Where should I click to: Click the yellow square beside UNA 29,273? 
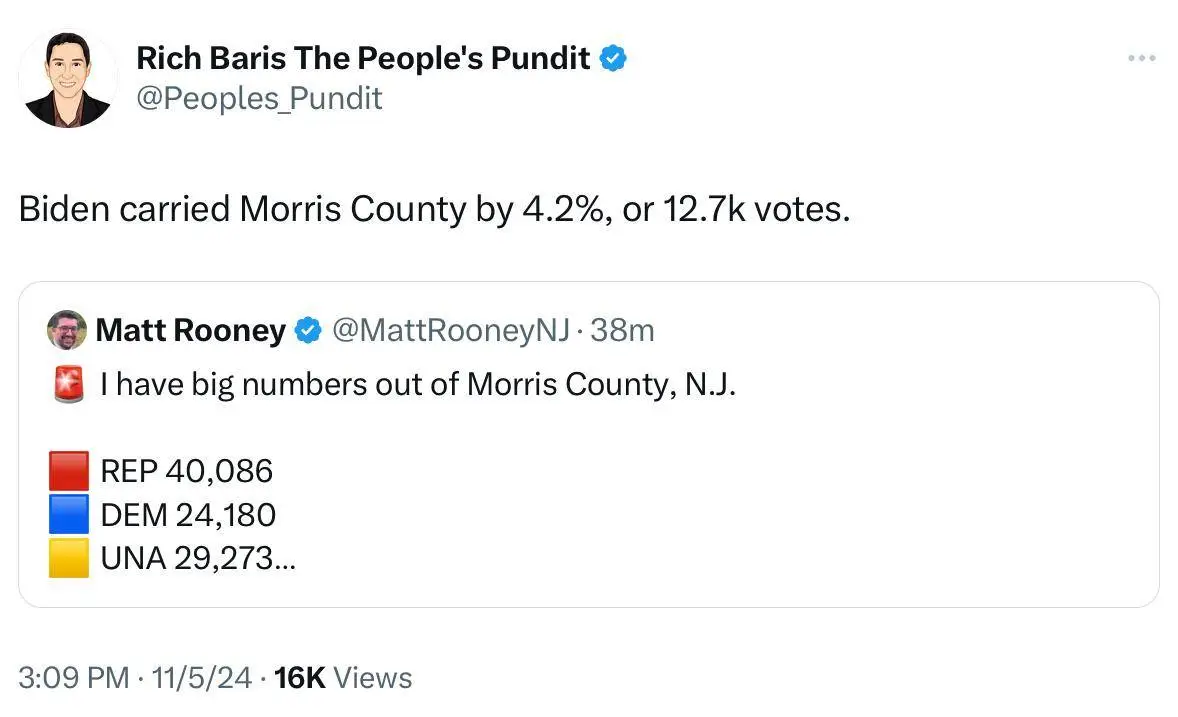(x=69, y=558)
